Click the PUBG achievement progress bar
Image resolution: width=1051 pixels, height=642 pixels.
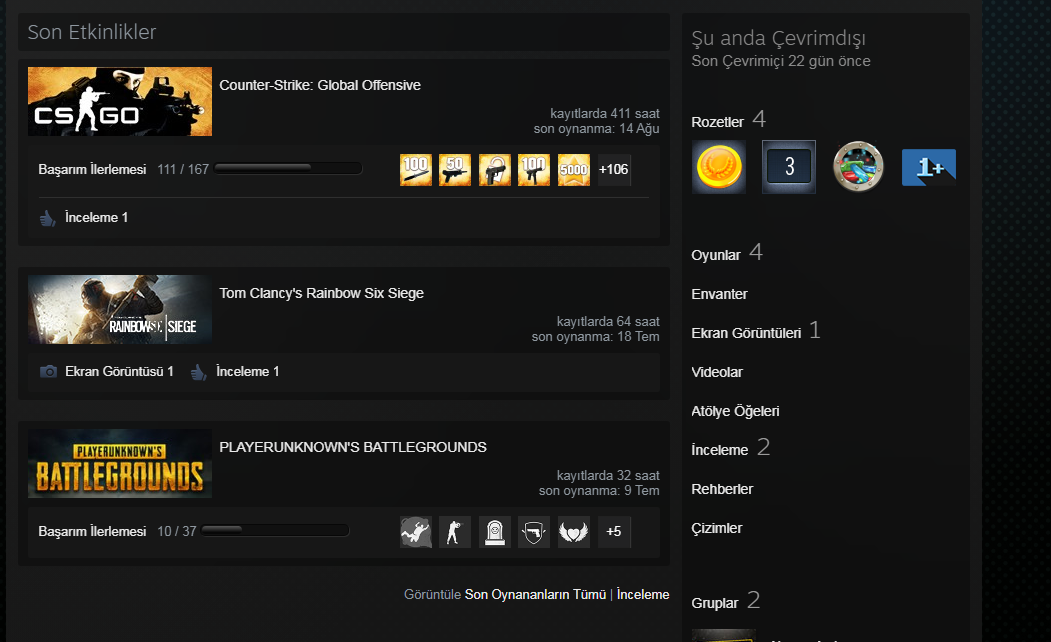pos(275,530)
